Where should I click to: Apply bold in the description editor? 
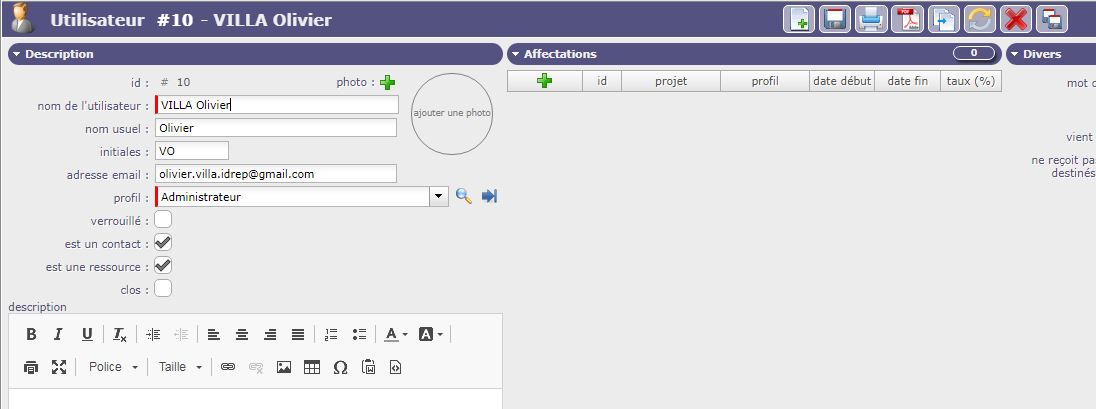click(31, 334)
